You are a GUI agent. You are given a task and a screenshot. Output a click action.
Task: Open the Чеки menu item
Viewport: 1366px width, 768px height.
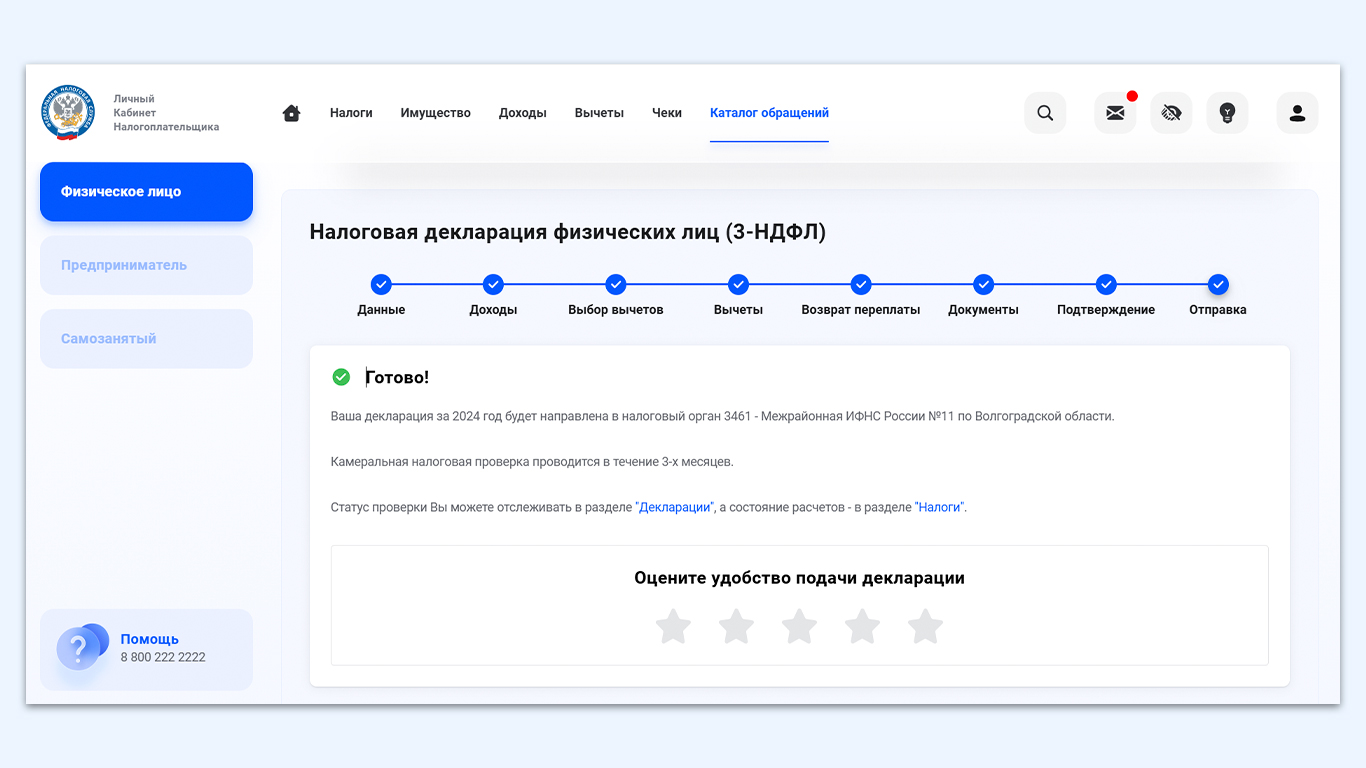click(x=667, y=113)
